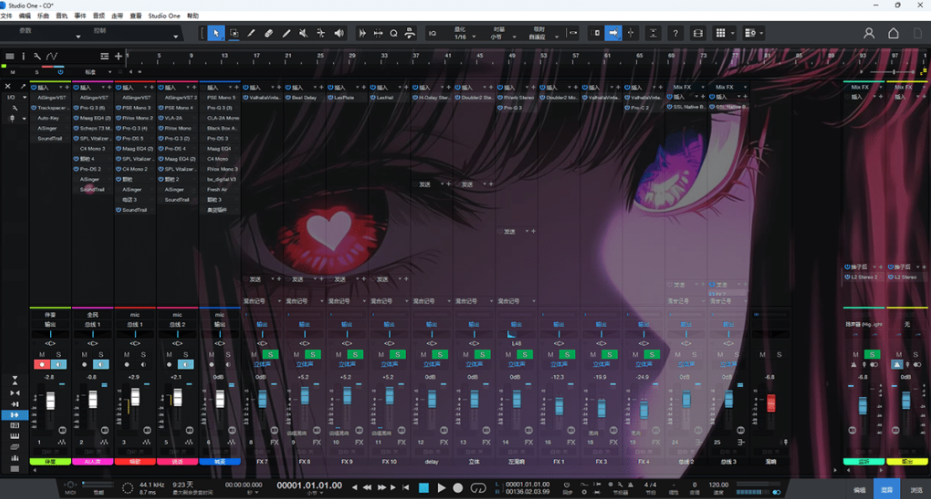
Task: Open the track list icon beside add button
Action: (104, 56)
